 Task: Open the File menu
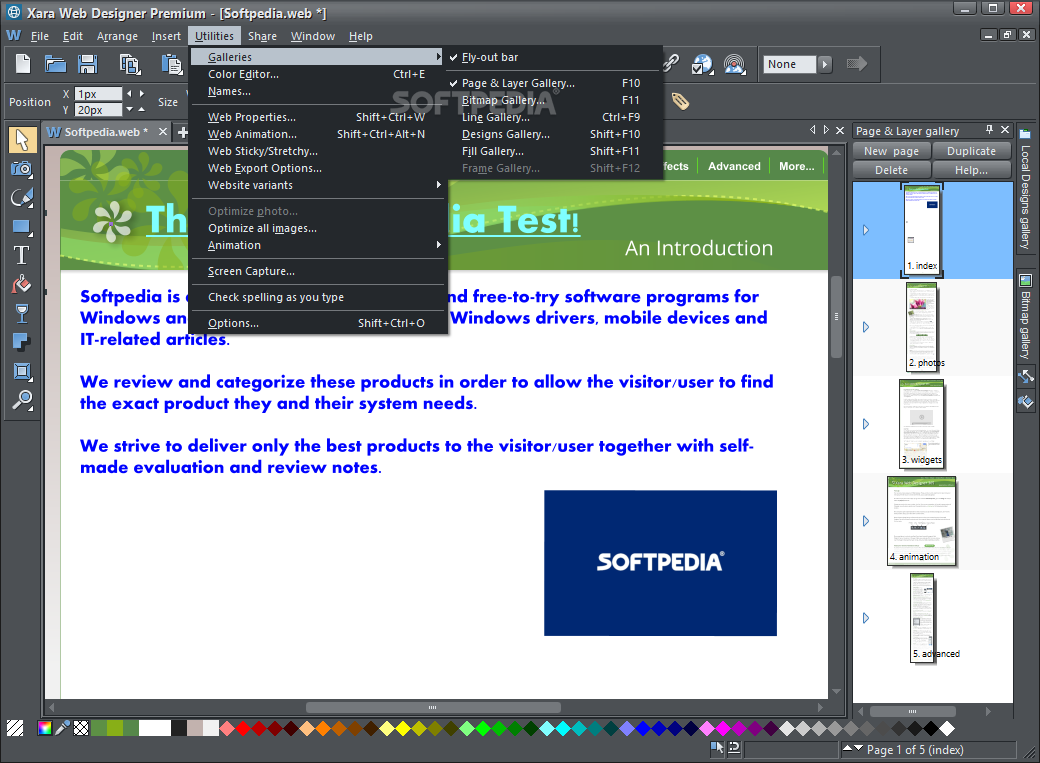(x=40, y=36)
